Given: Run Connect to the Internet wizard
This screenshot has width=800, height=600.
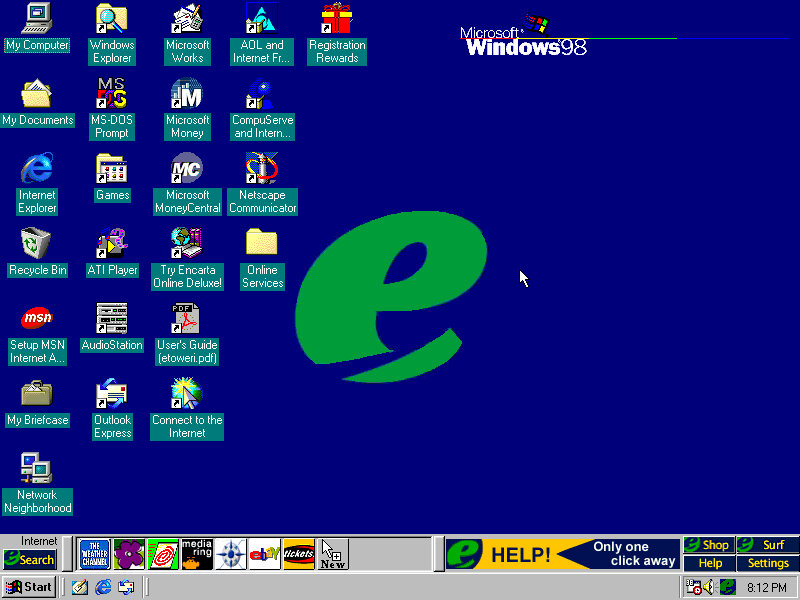Looking at the screenshot, I should (187, 395).
